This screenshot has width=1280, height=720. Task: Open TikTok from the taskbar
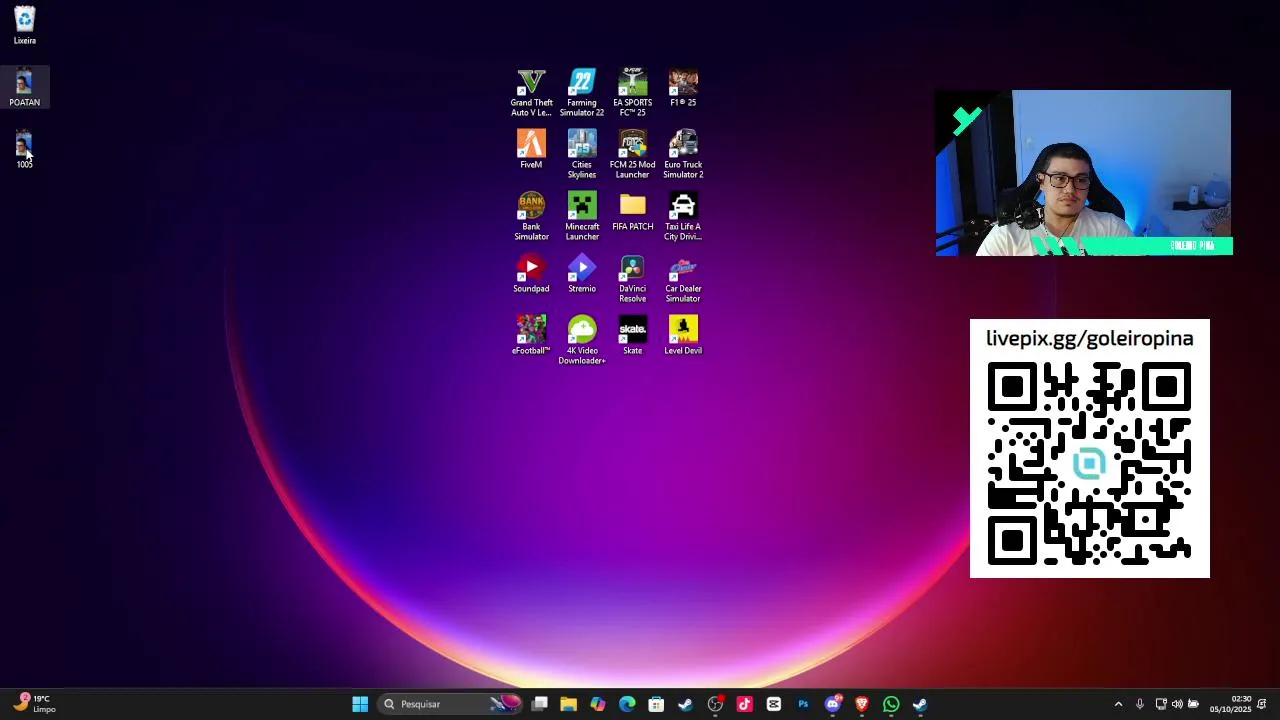pos(744,704)
